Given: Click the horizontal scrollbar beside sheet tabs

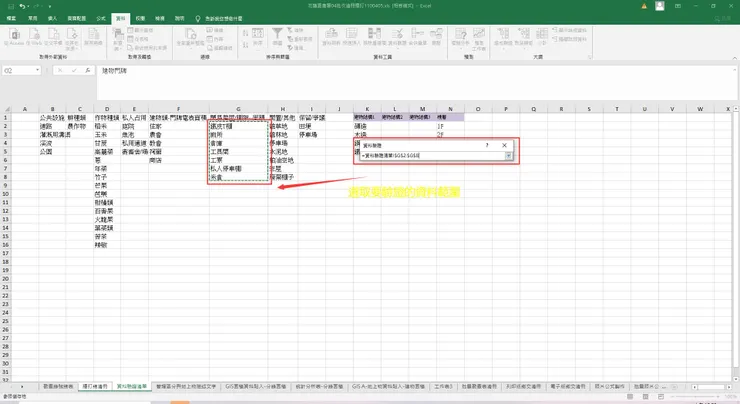Looking at the screenshot, I should click(712, 387).
